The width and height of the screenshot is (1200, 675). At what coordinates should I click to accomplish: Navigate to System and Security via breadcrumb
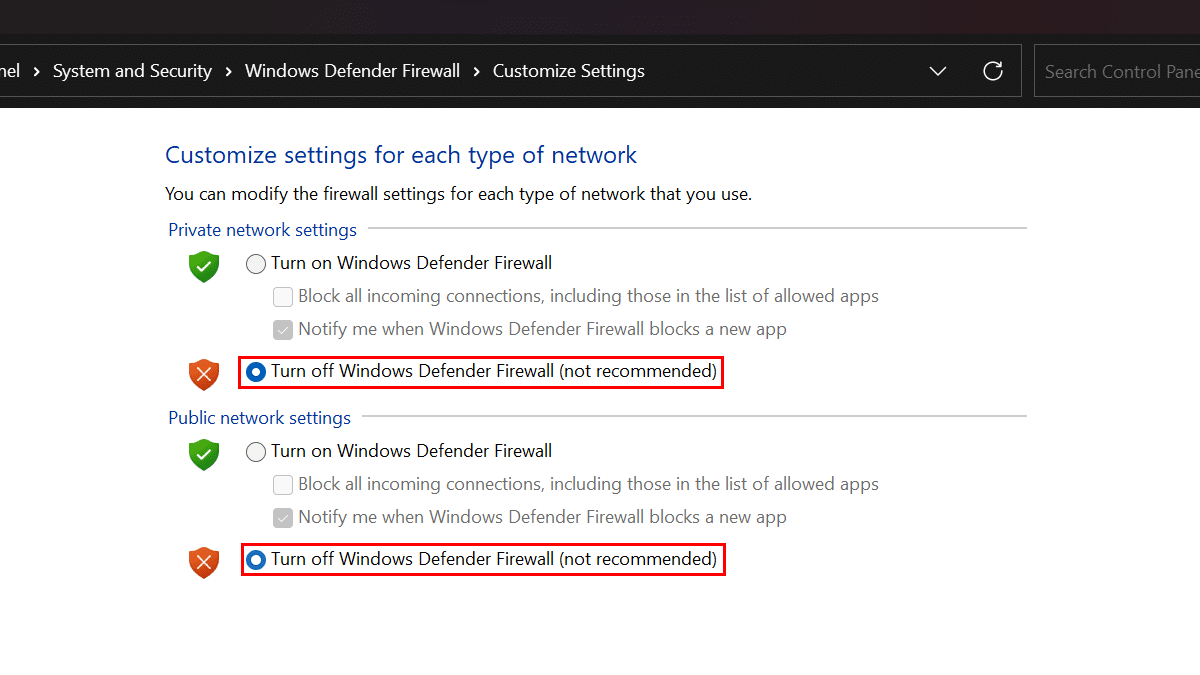pyautogui.click(x=132, y=70)
